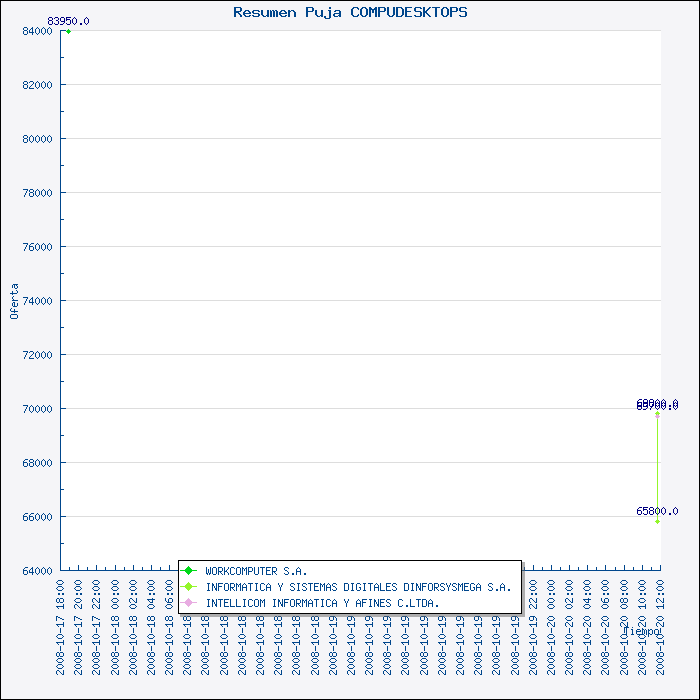700x700 pixels.
Task: Select the green data point at 83950
Action: [68, 31]
